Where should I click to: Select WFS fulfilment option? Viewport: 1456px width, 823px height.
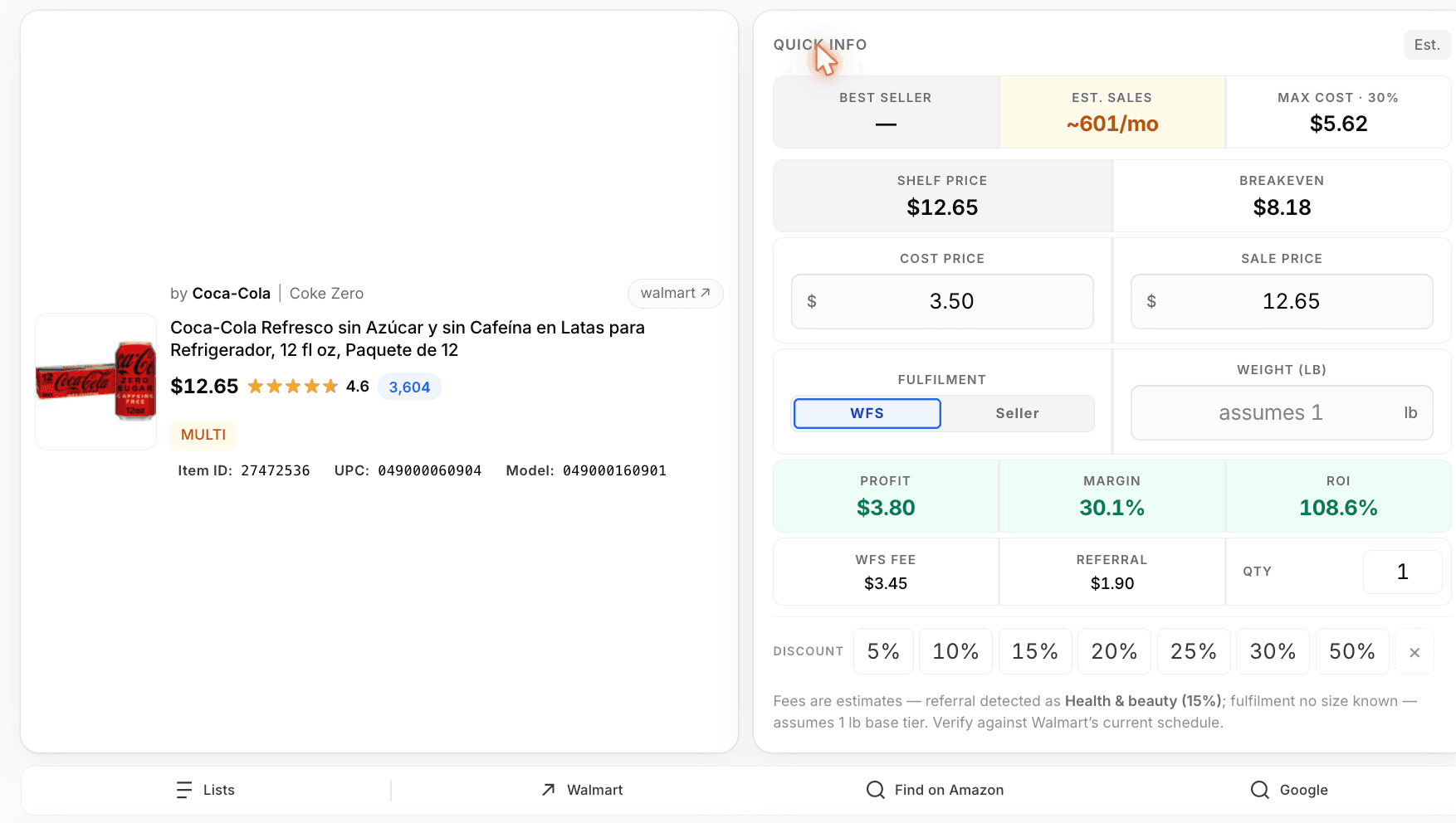pyautogui.click(x=867, y=413)
